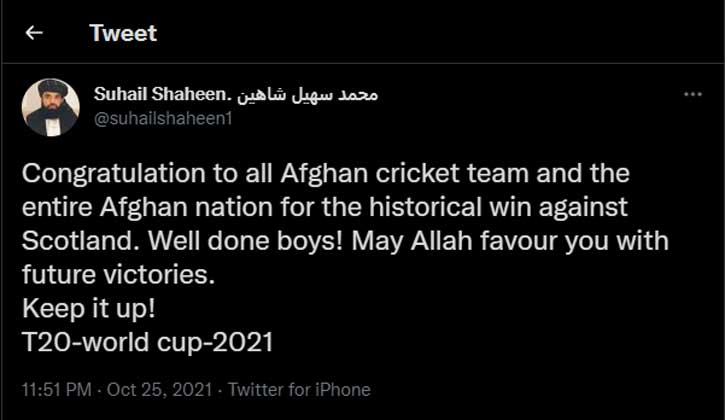
Task: Click the Arabic name beside Suhail Shaheen
Action: (307, 95)
